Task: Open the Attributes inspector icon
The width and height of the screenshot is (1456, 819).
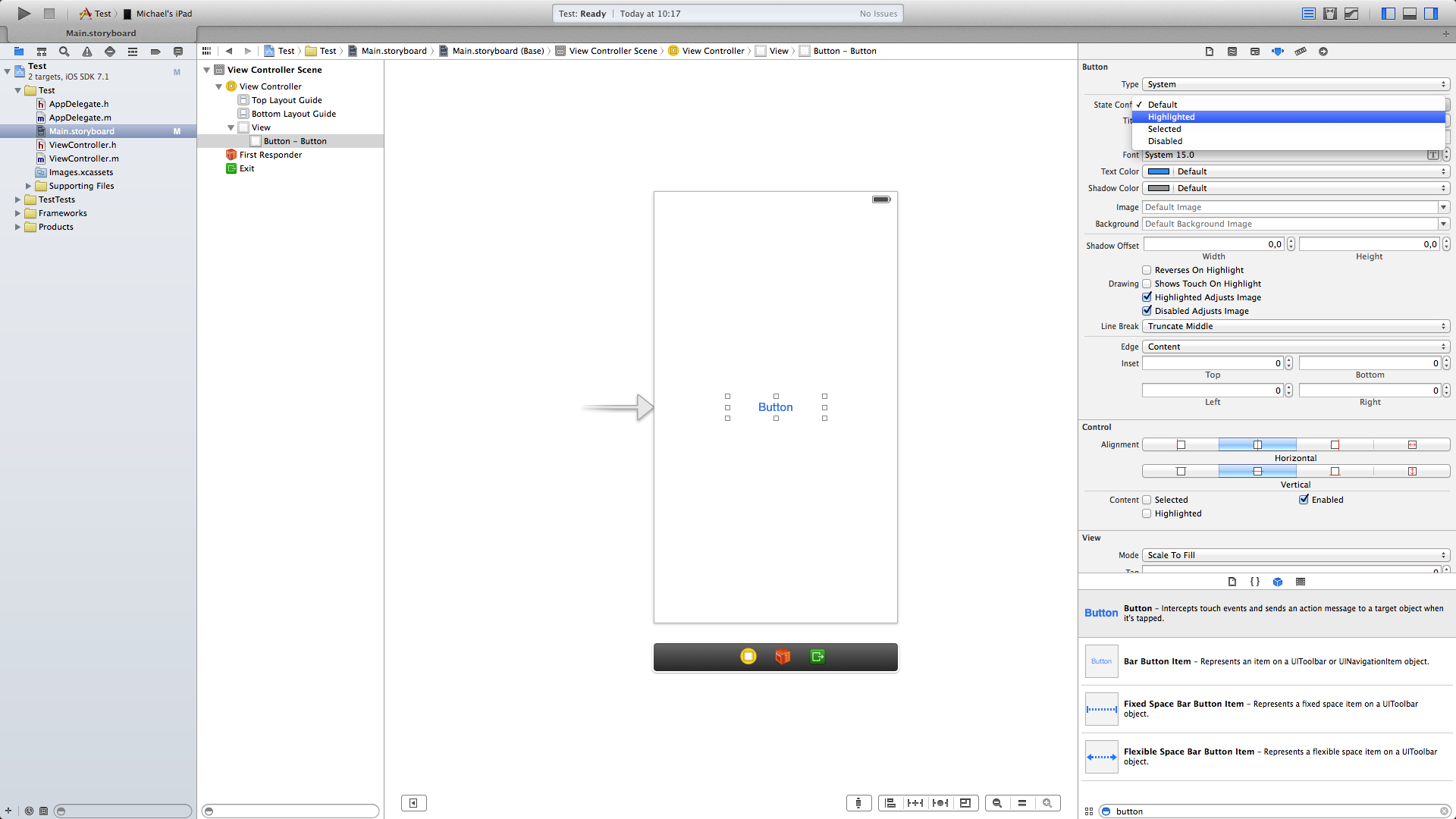Action: (x=1278, y=52)
